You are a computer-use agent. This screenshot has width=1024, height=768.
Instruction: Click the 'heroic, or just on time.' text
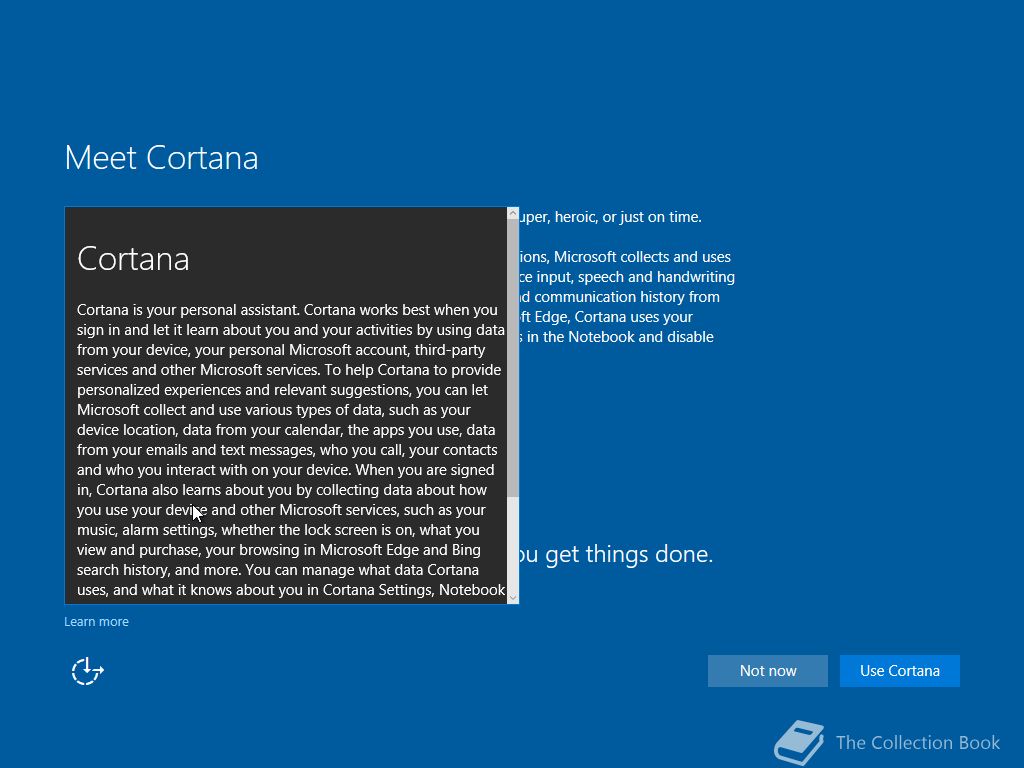tap(628, 217)
